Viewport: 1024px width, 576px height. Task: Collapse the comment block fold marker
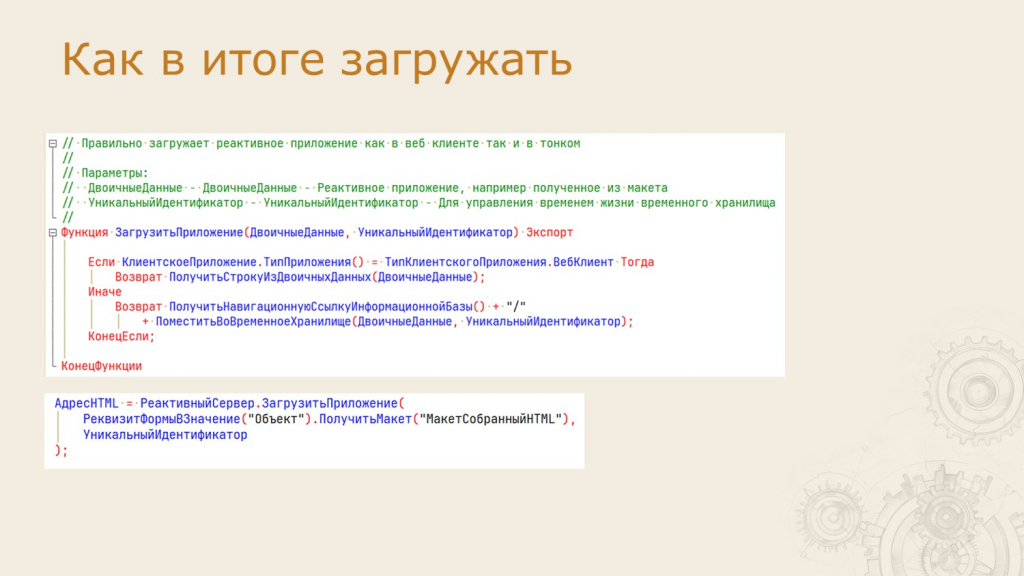(53, 144)
